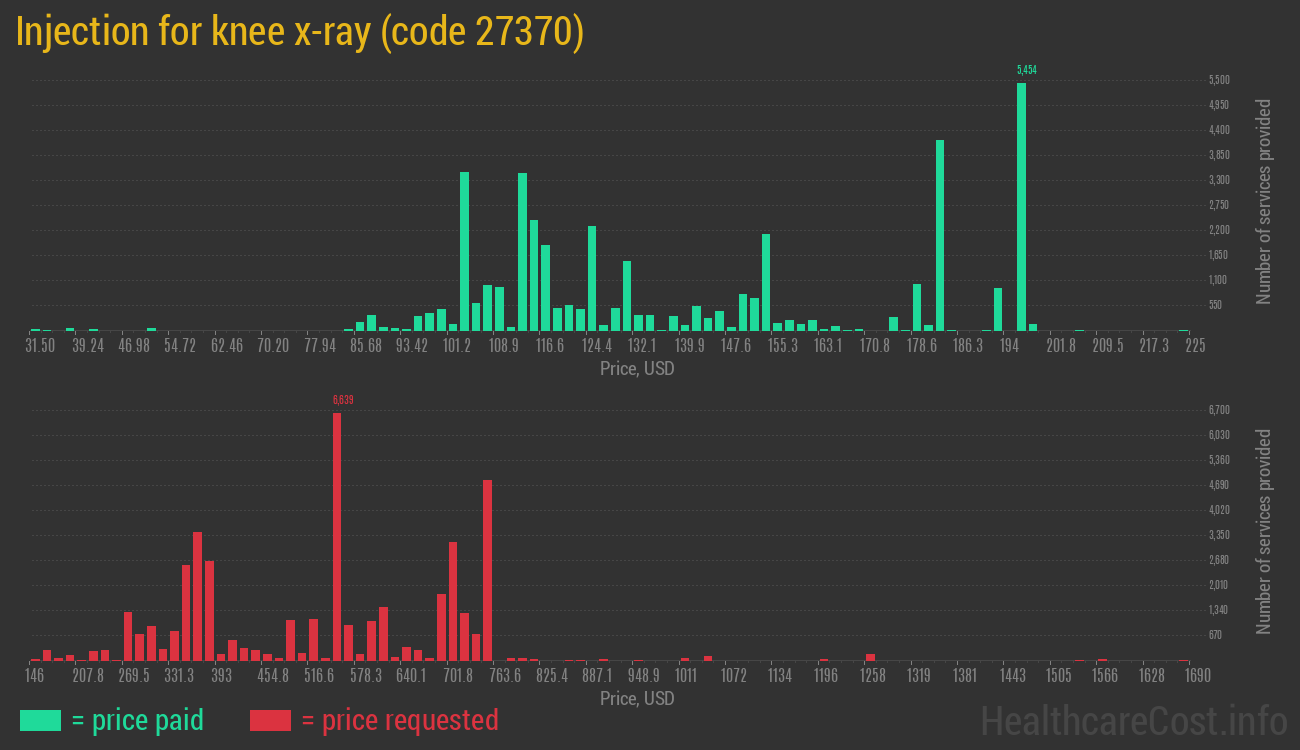The image size is (1300, 750).
Task: Click the 1690 tick on the bottom x-axis
Action: (1197, 676)
